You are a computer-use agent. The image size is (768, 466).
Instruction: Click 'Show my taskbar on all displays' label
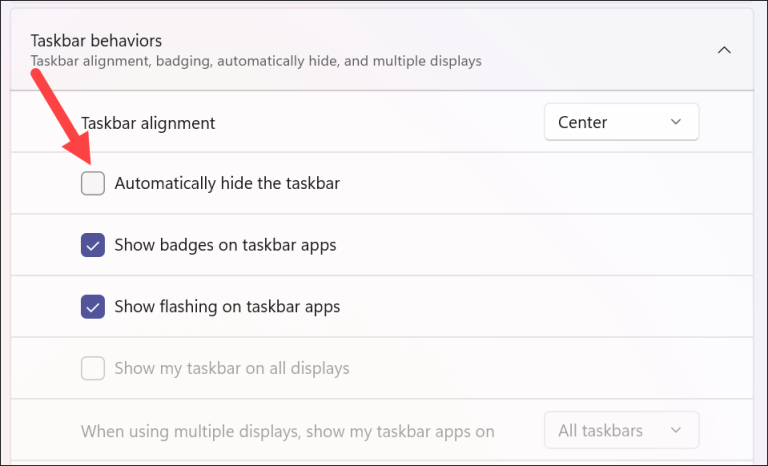232,368
